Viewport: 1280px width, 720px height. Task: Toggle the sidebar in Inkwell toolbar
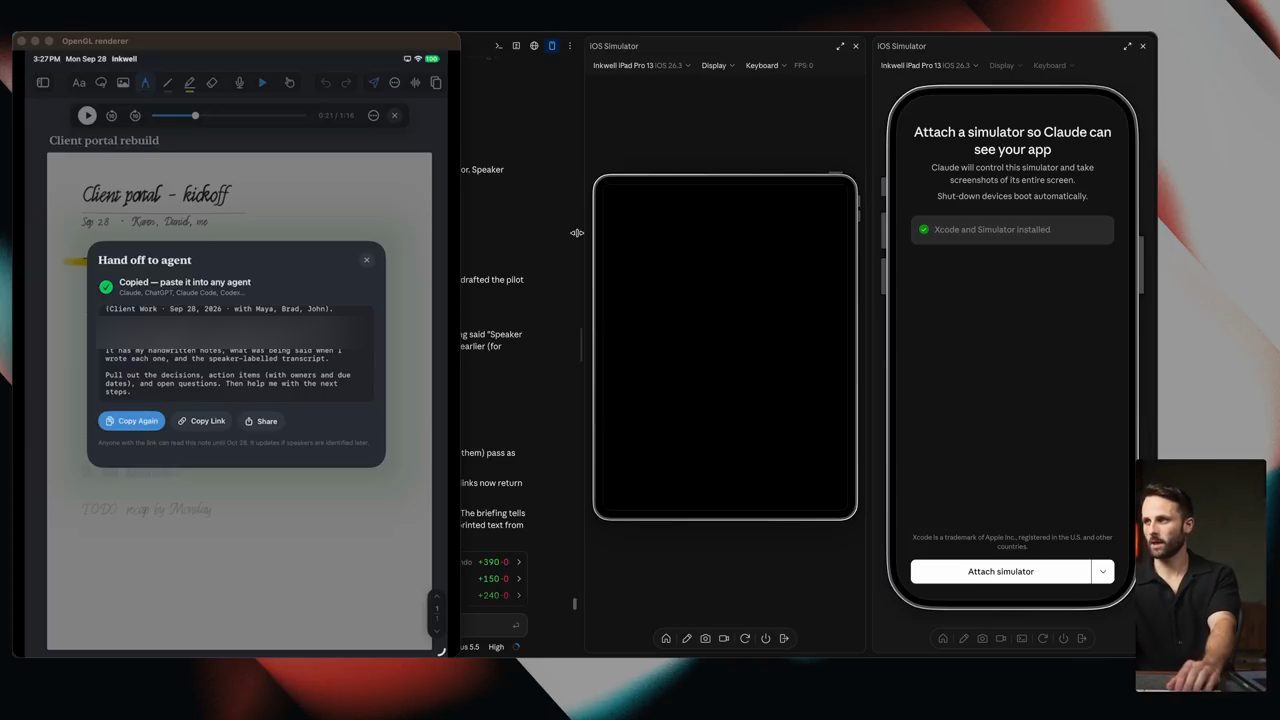point(43,83)
